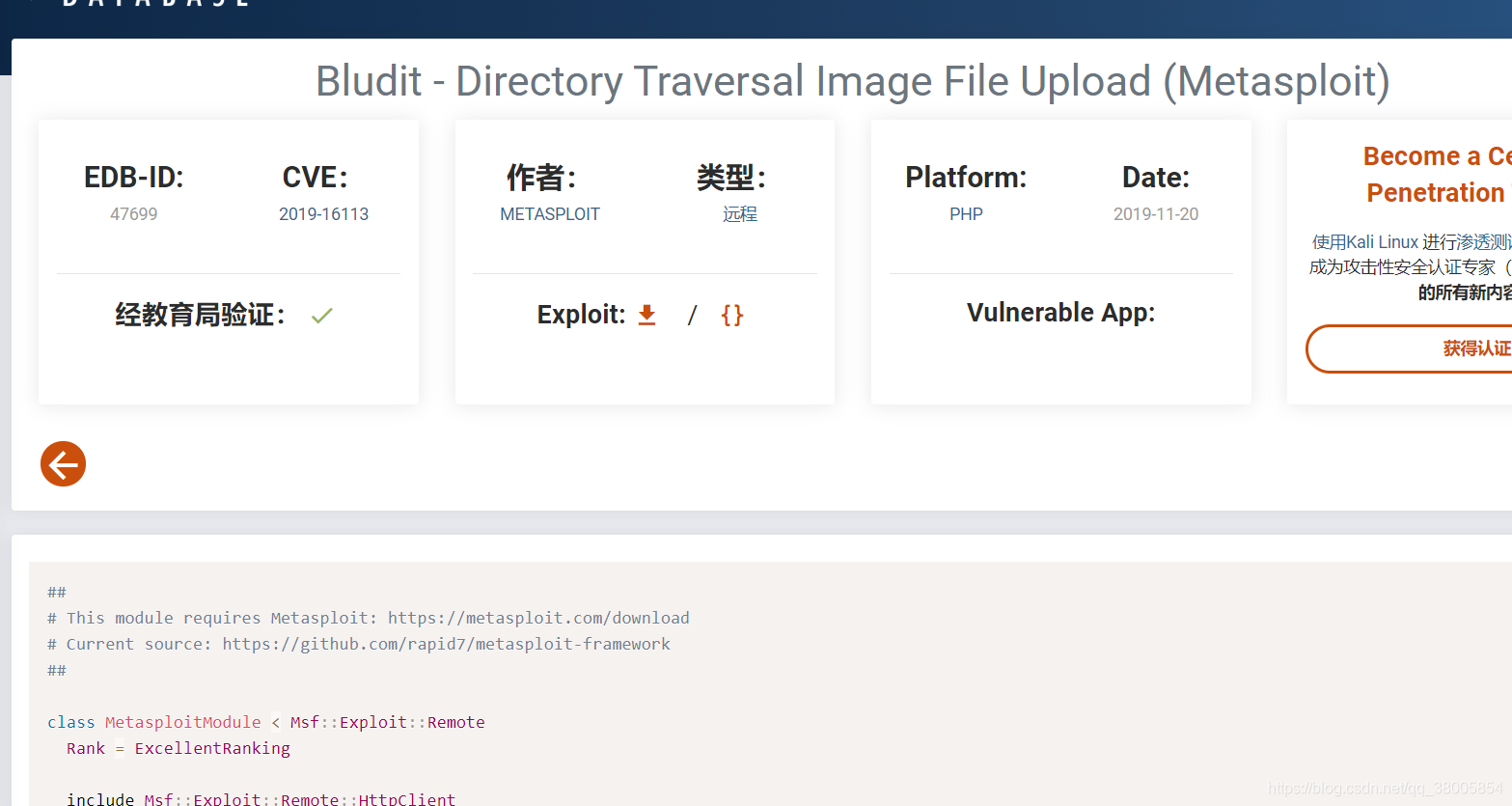Click Become a Certified Penetration heading
Screen dimensions: 1512x806
(1437, 174)
